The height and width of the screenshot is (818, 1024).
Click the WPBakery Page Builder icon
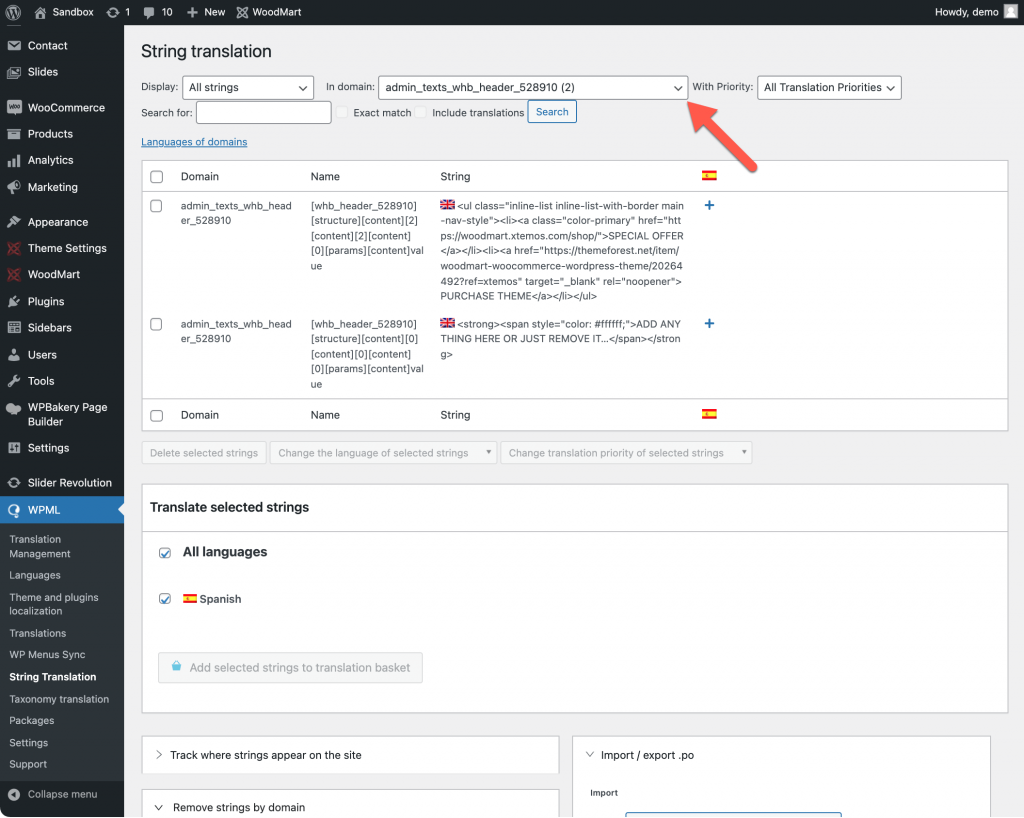click(x=14, y=408)
